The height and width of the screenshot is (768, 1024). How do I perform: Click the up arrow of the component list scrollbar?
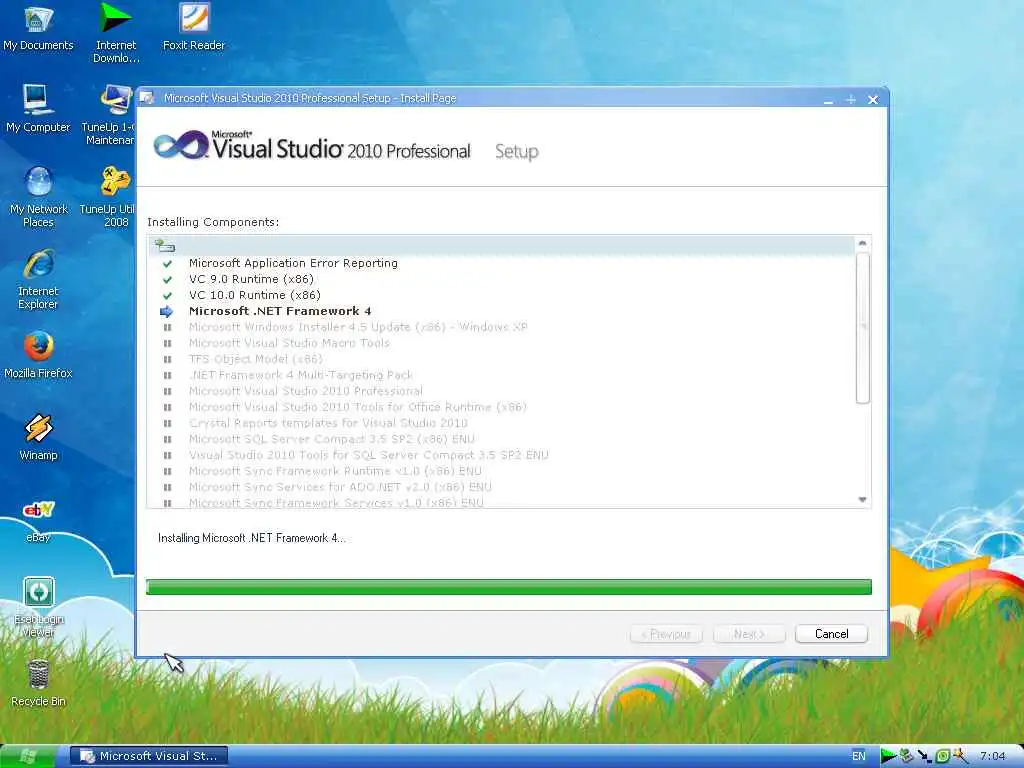(x=862, y=243)
